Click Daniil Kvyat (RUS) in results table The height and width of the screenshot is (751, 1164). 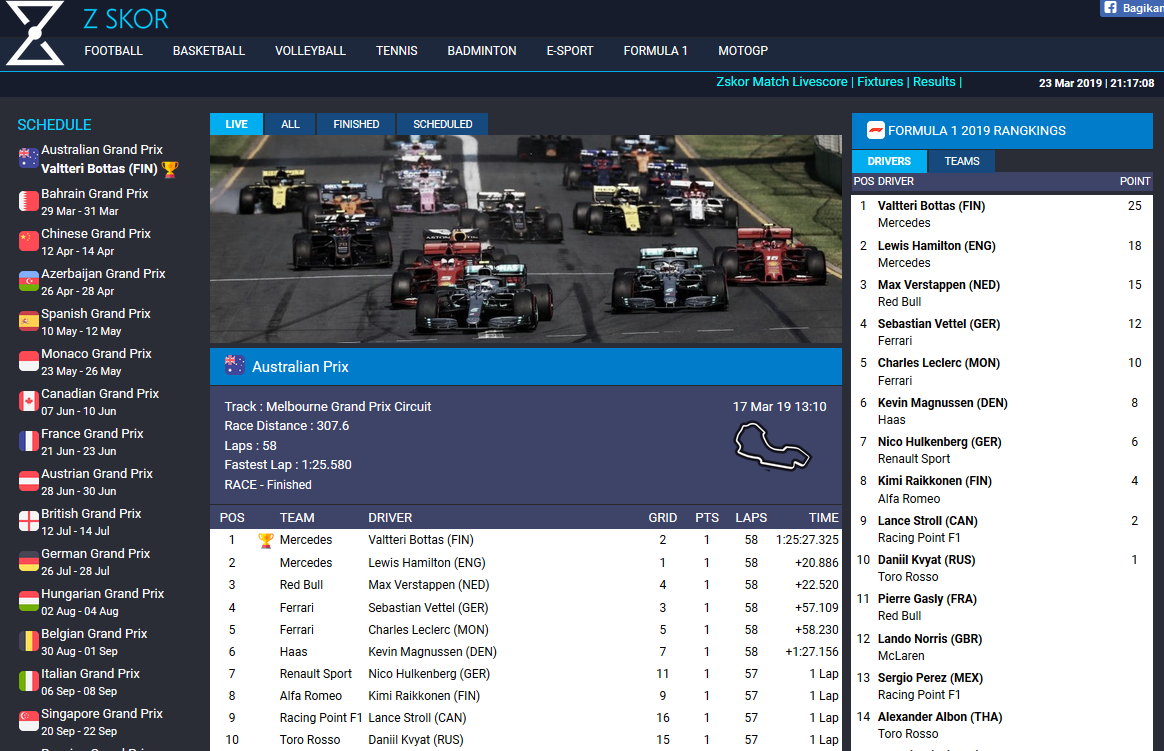tap(416, 740)
